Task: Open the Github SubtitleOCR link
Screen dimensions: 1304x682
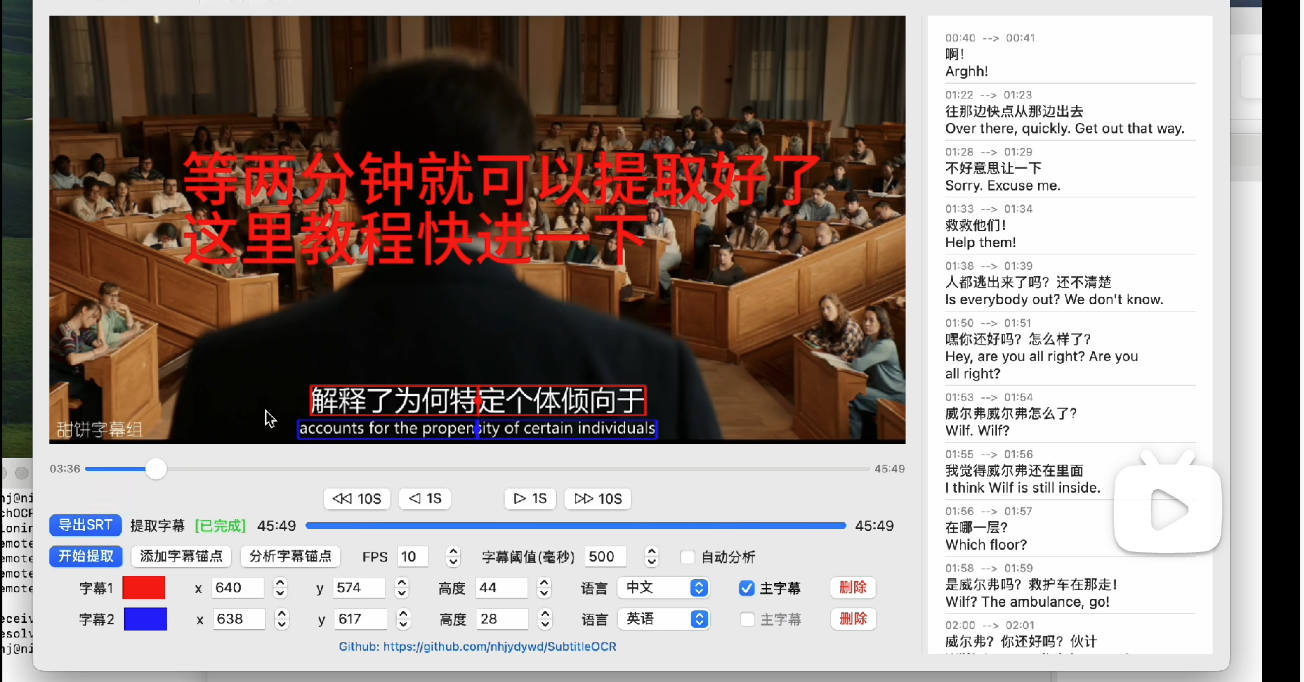Action: click(478, 647)
